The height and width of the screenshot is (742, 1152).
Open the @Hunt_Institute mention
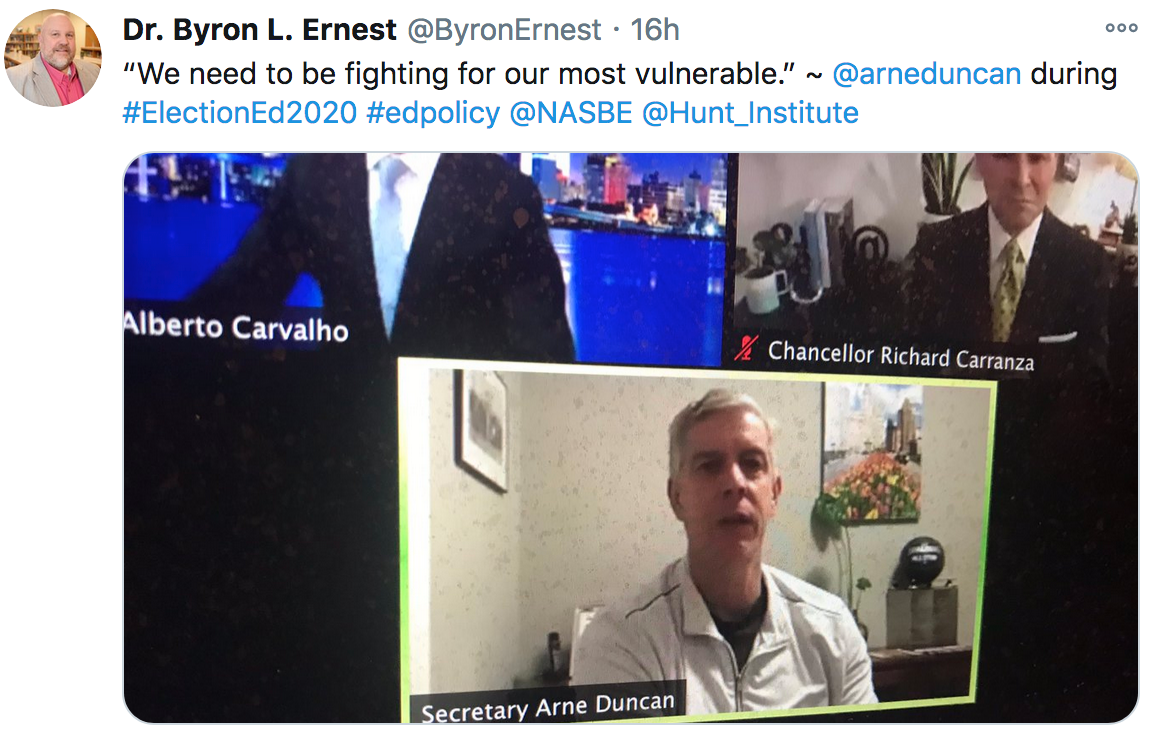[750, 113]
